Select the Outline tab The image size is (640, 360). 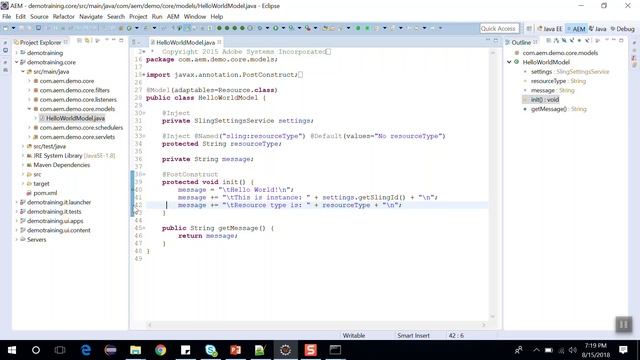[x=521, y=42]
